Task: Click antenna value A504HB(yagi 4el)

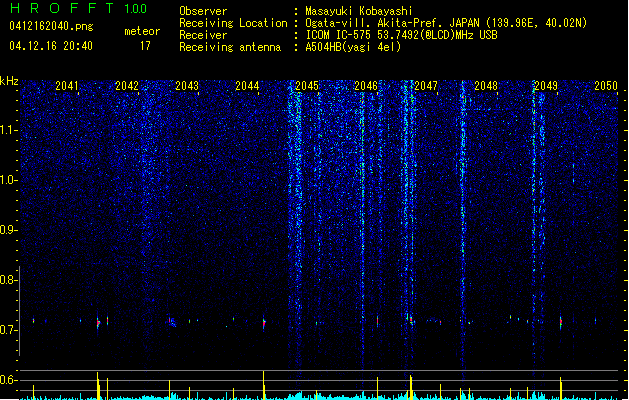Action: pyautogui.click(x=353, y=47)
